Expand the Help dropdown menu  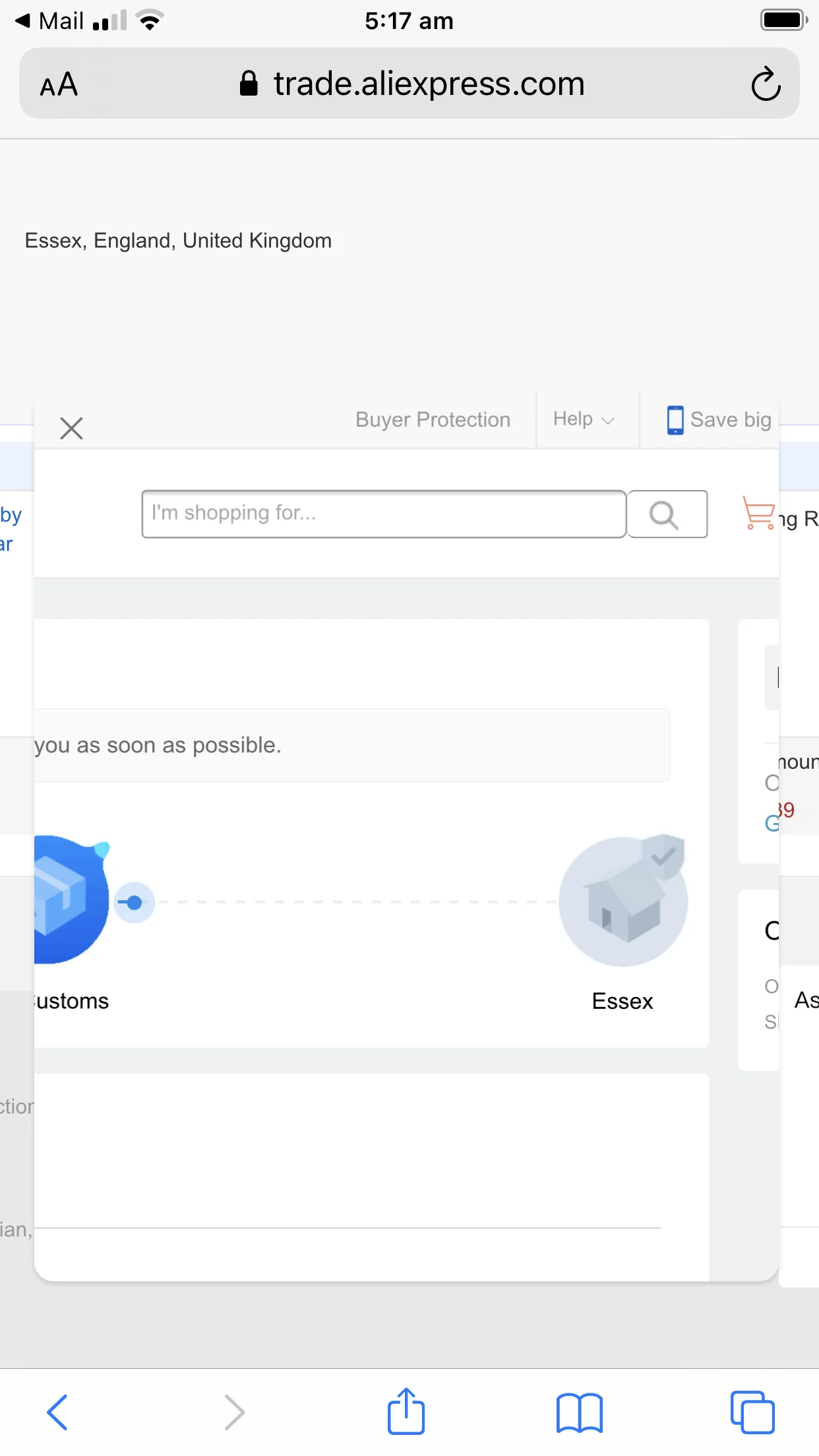pyautogui.click(x=584, y=419)
